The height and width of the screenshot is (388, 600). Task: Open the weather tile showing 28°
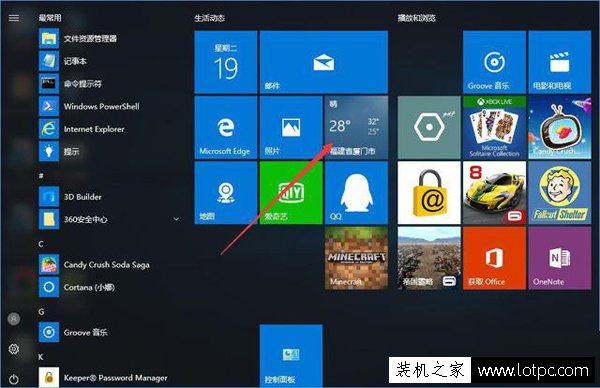(356, 127)
